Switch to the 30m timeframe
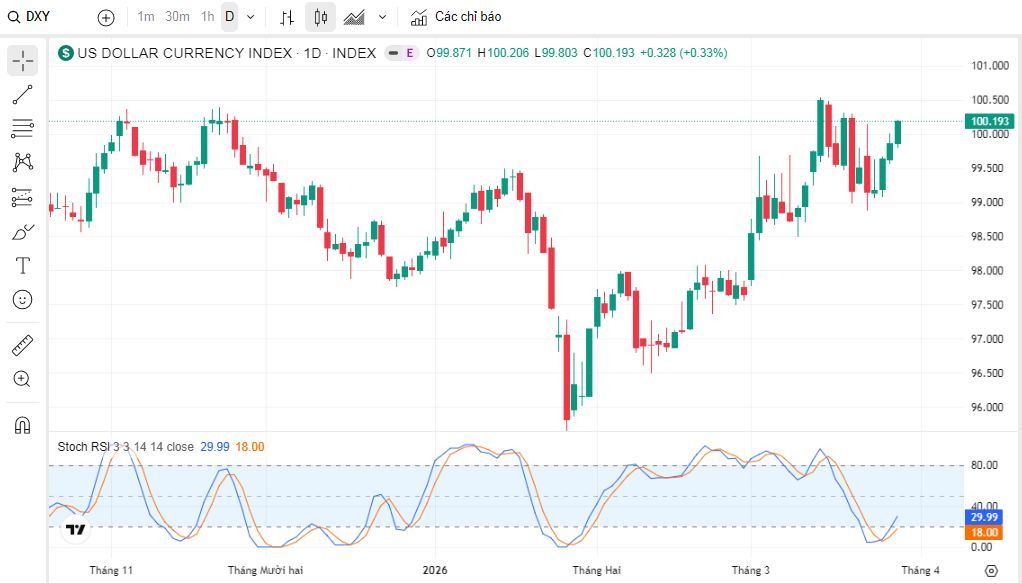1022x584 pixels. 177,17
